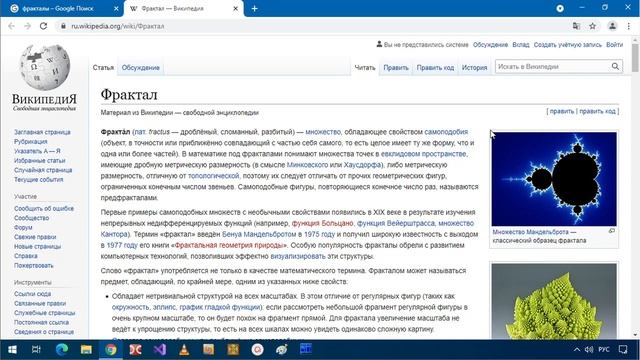The width and height of the screenshot is (640, 360).
Task: Open VLC media player from taskbar
Action: point(184,350)
